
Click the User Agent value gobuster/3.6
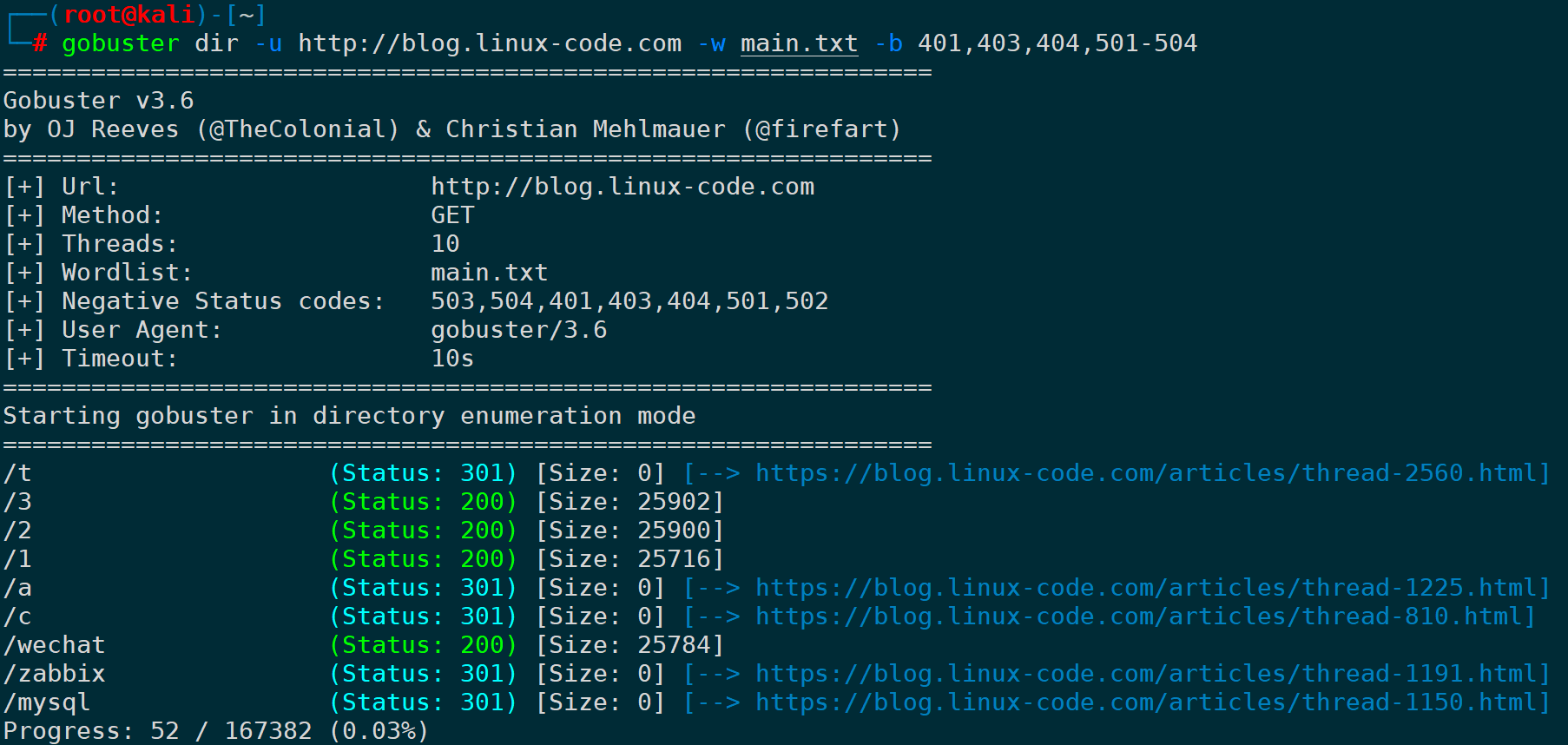(519, 330)
